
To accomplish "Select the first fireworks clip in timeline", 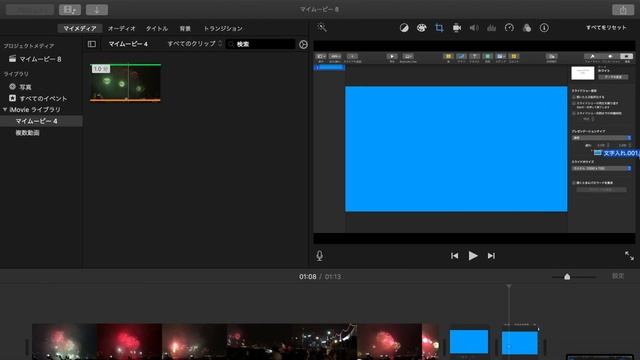I will [64, 342].
